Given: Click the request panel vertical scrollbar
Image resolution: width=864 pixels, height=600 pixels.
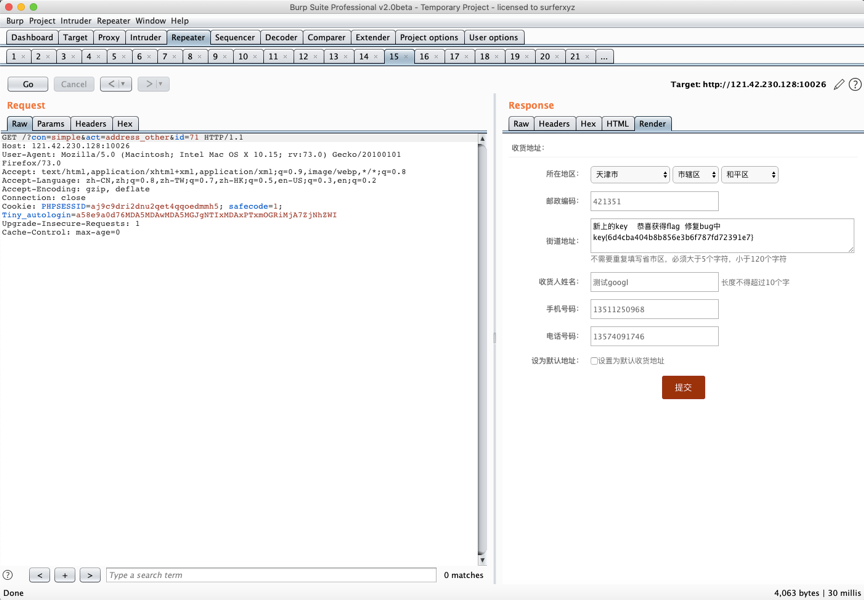Looking at the screenshot, I should pos(482,350).
